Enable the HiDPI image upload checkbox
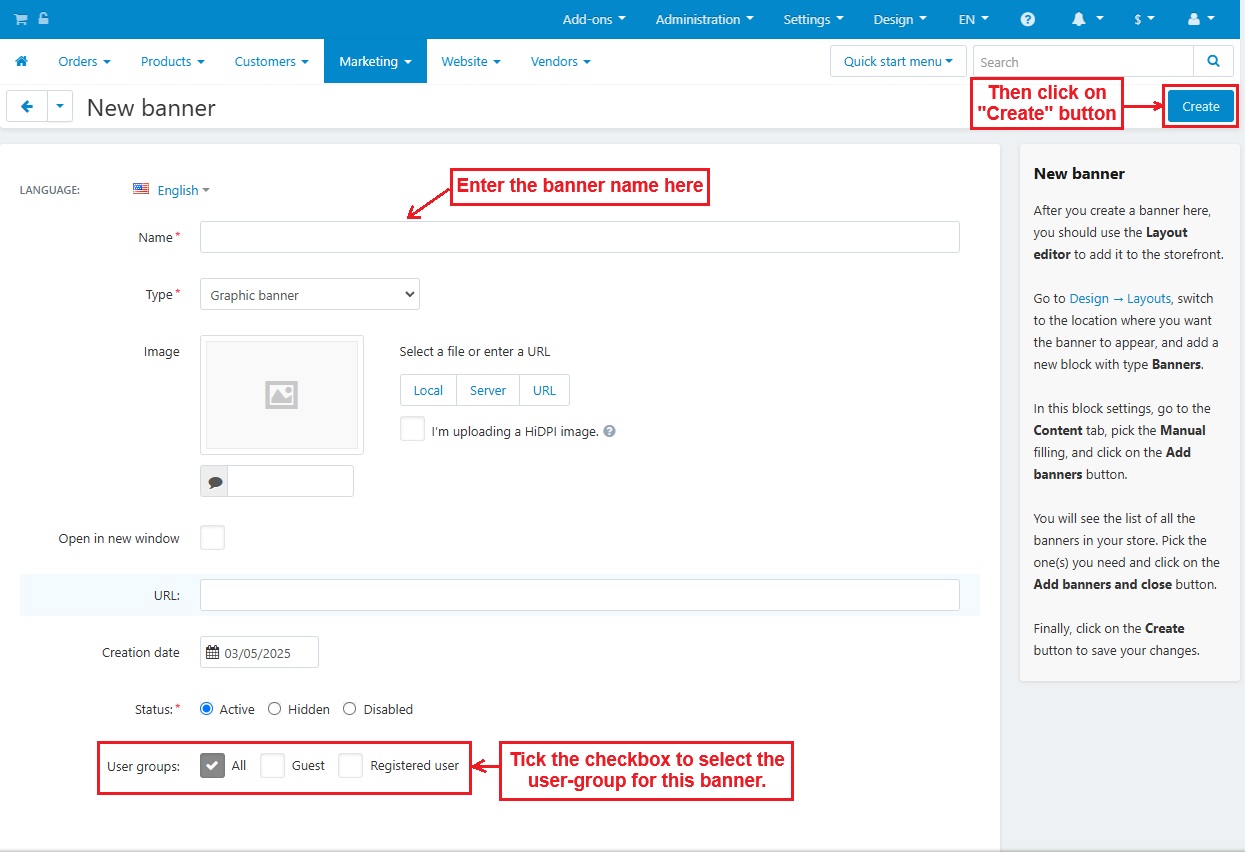 412,429
